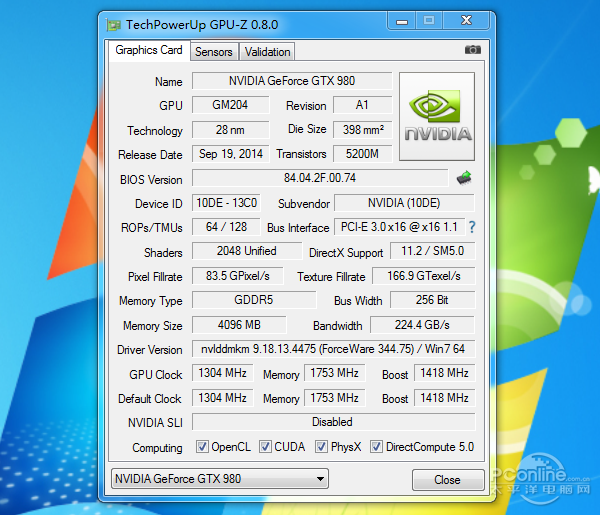600x515 pixels.
Task: Click the Shaders field 2048 Unified
Action: coord(247,251)
